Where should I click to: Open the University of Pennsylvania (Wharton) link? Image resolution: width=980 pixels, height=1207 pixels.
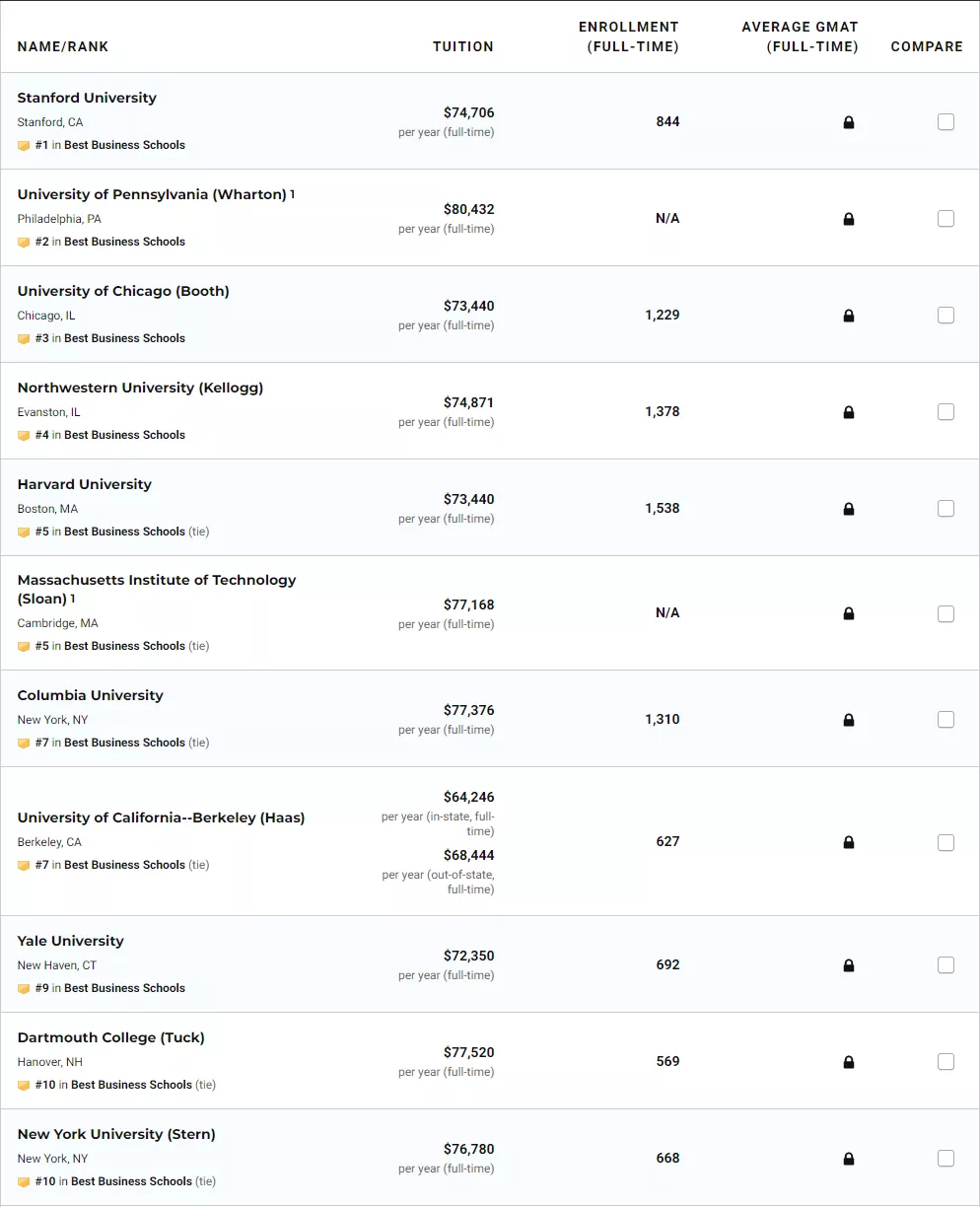point(152,194)
